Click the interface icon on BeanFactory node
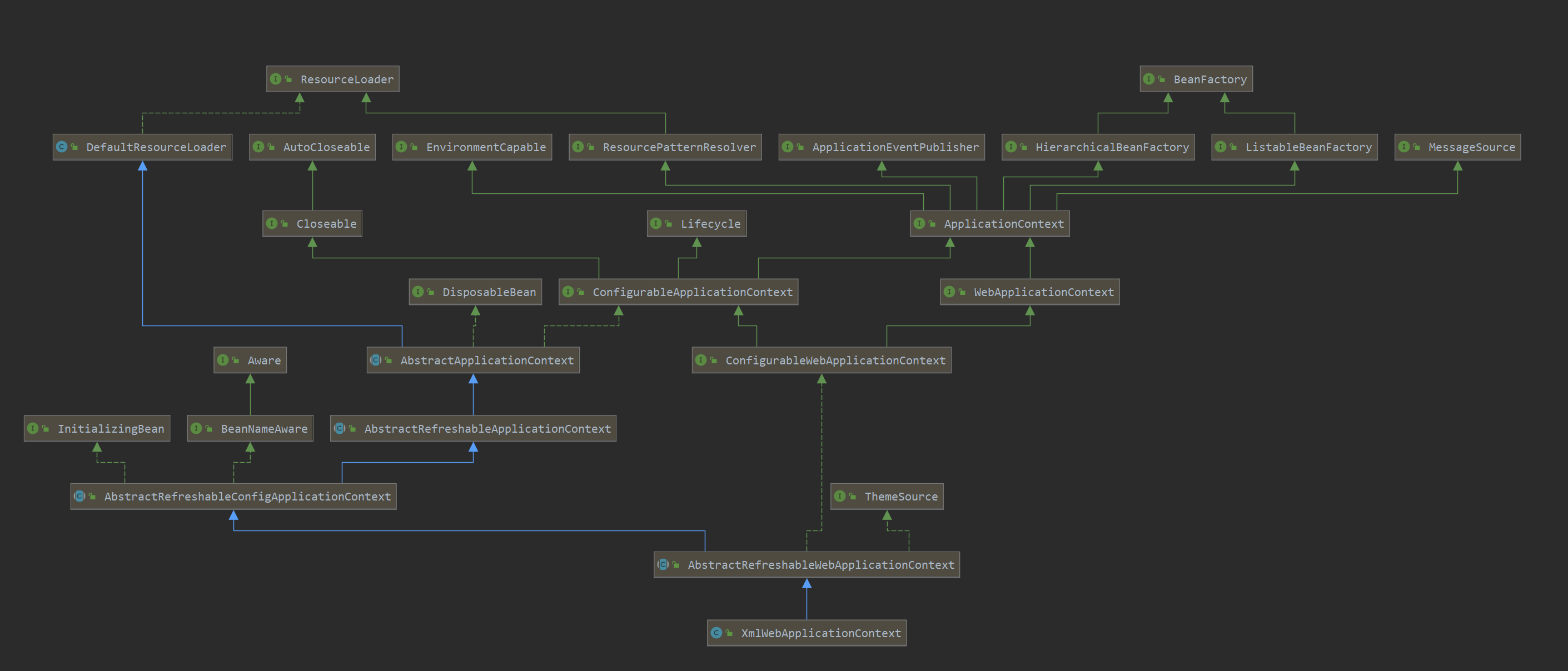Screen dimensions: 1568x671 click(1148, 79)
